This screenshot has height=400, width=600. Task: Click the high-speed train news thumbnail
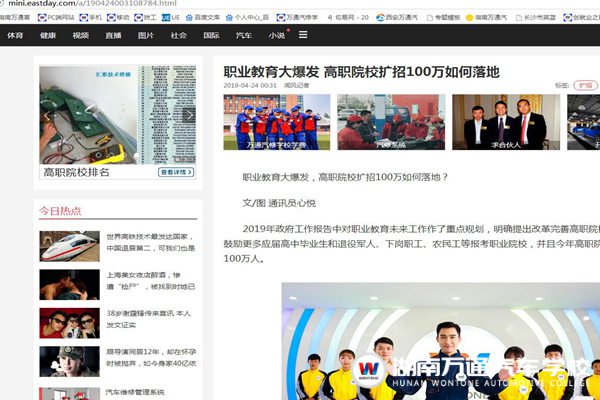(70, 246)
